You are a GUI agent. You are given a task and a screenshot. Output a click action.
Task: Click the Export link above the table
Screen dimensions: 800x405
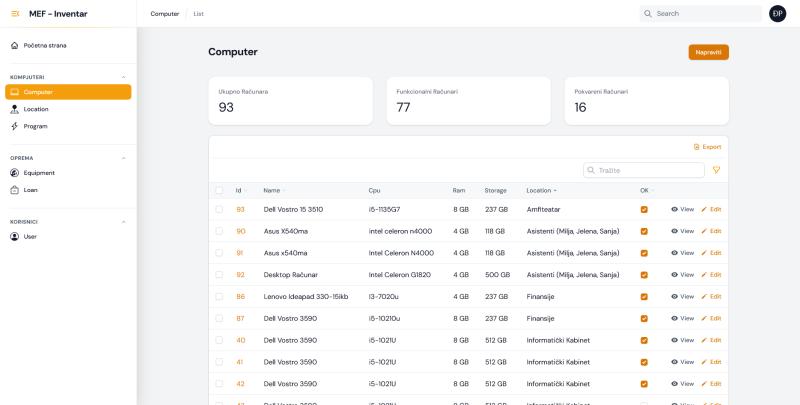click(x=707, y=147)
